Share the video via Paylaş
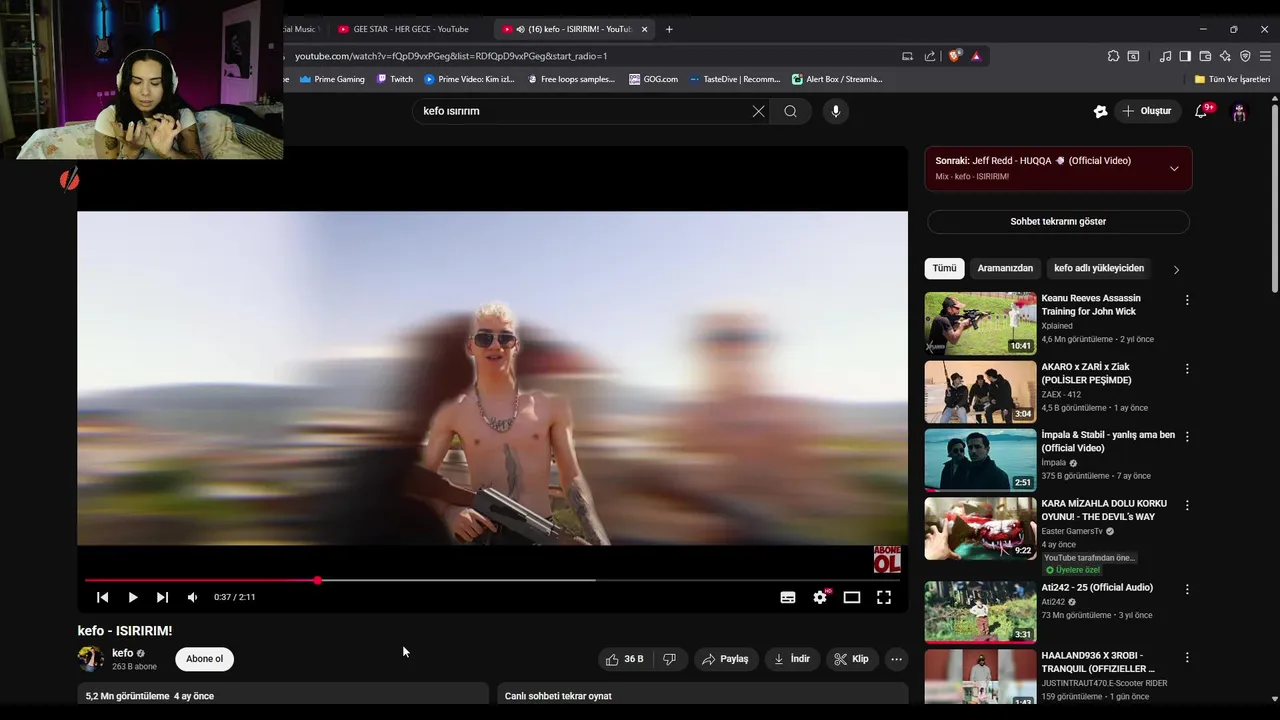1280x720 pixels. pos(725,659)
